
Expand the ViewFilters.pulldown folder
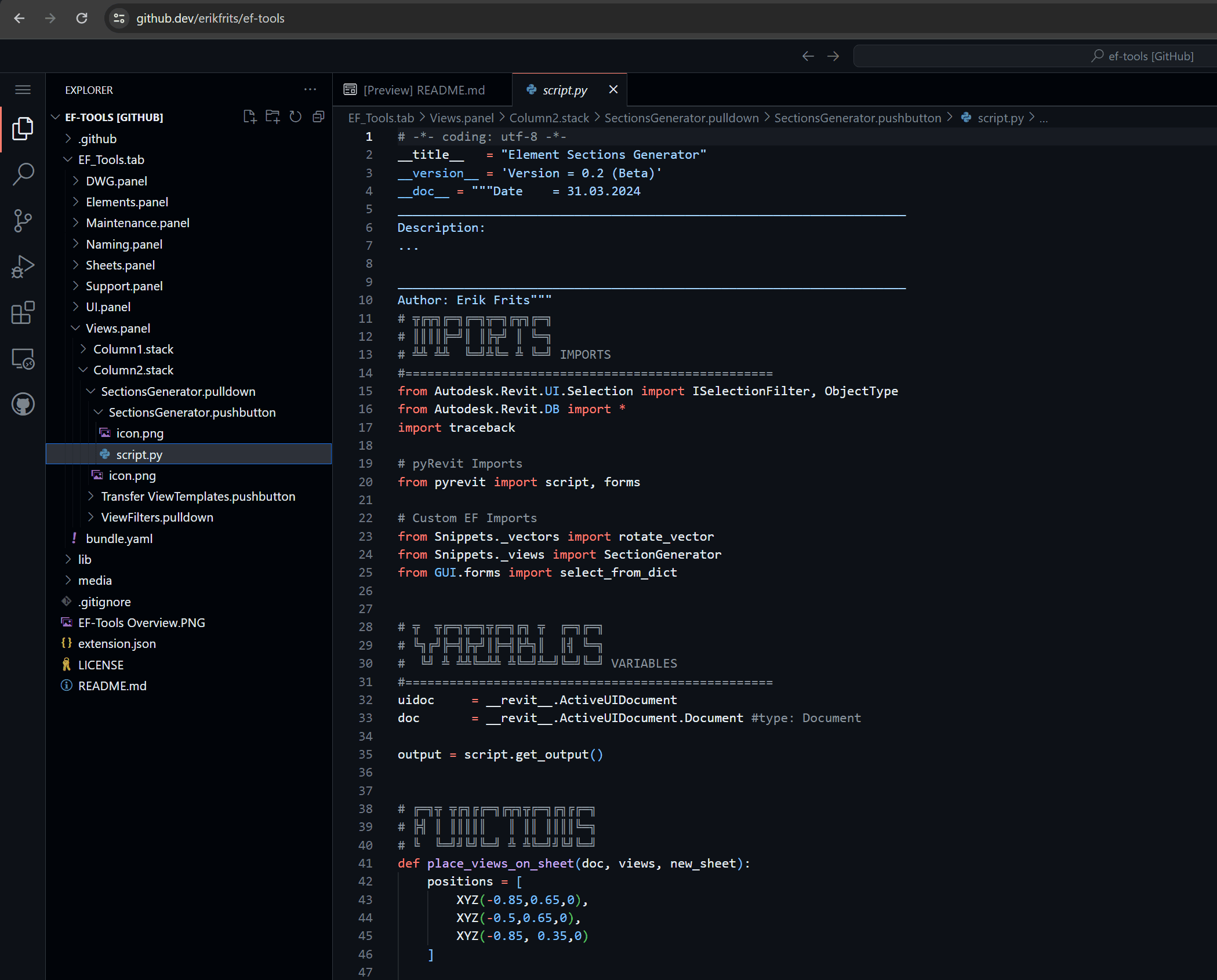[x=157, y=517]
